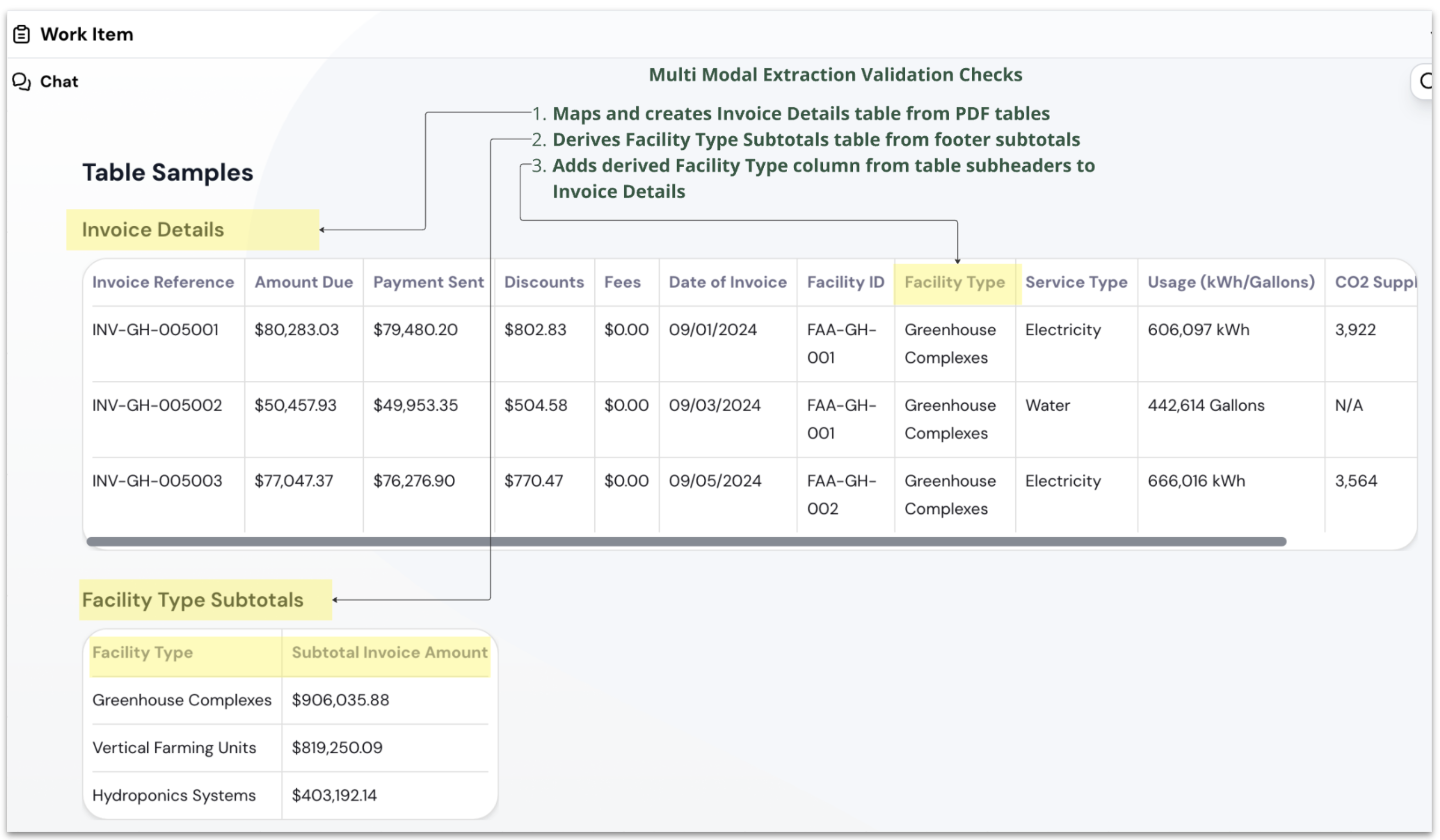
Task: Open the Chat section
Action: click(x=59, y=82)
